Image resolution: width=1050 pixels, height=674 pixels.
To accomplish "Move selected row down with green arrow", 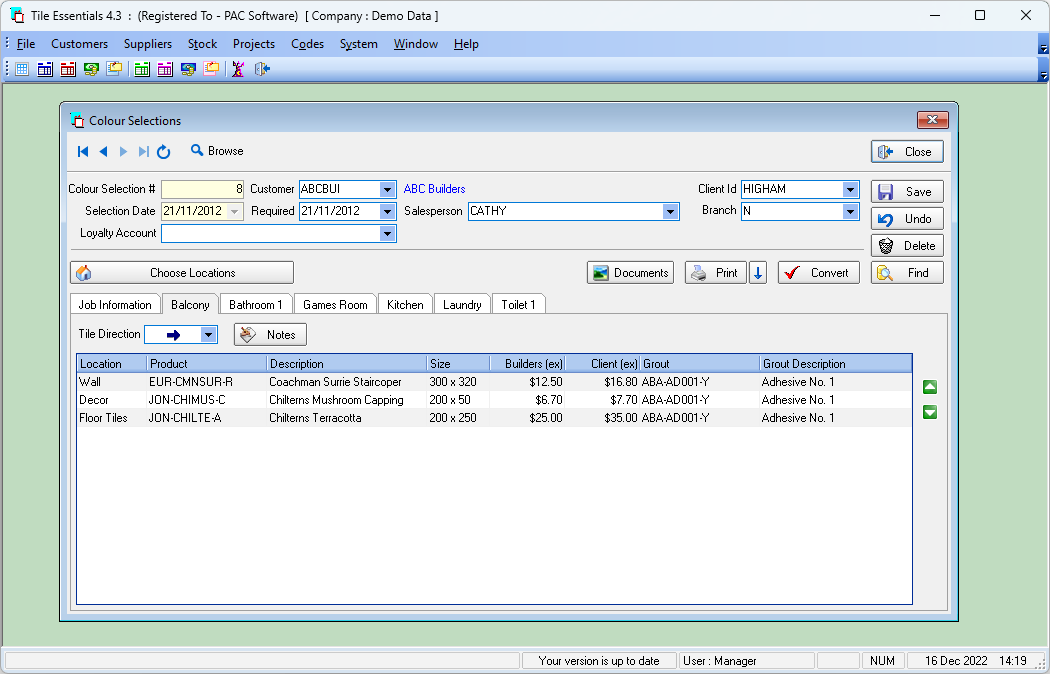I will click(x=929, y=412).
